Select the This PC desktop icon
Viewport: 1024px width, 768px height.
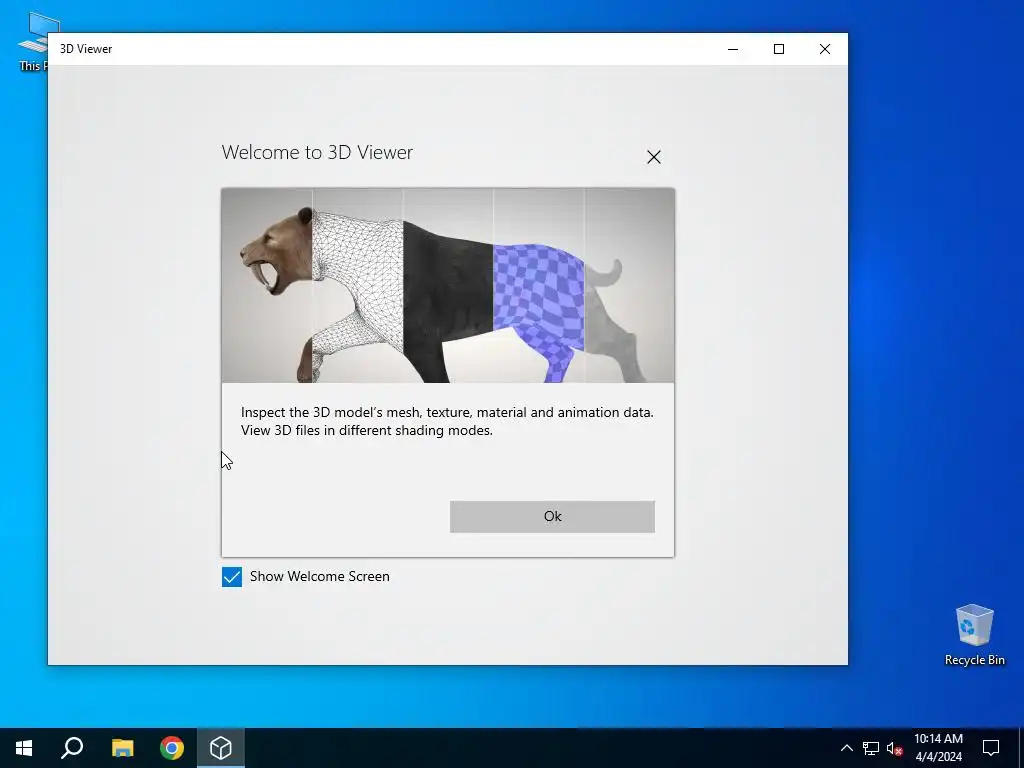coord(33,41)
